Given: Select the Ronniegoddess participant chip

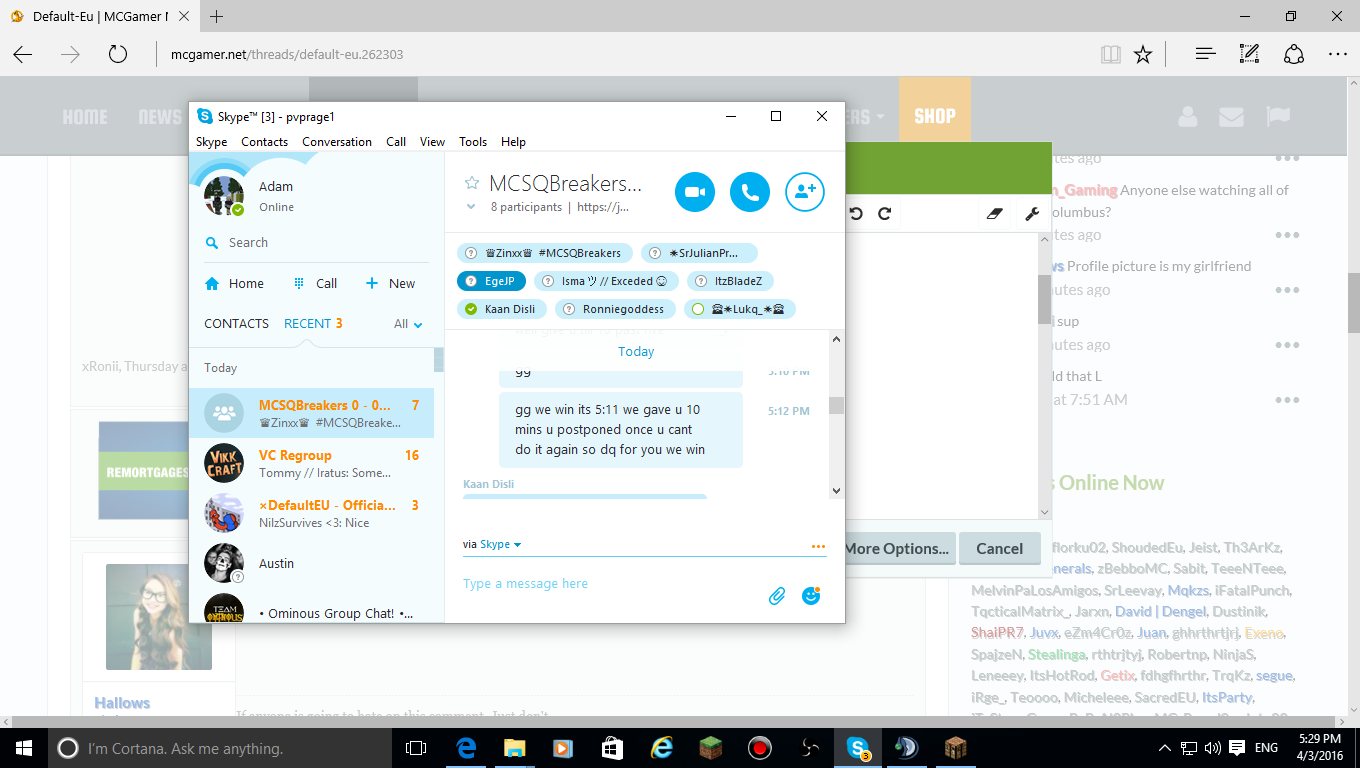Looking at the screenshot, I should (x=615, y=309).
